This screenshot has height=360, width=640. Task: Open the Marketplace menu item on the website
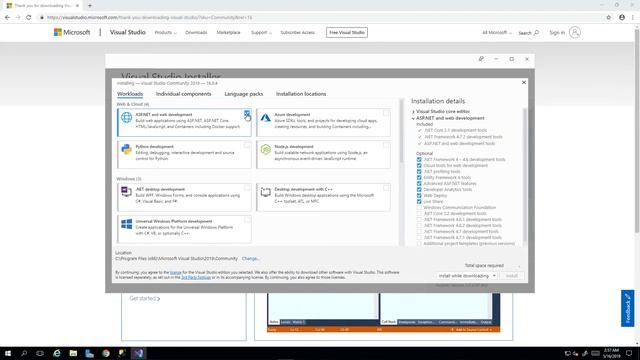tap(228, 32)
